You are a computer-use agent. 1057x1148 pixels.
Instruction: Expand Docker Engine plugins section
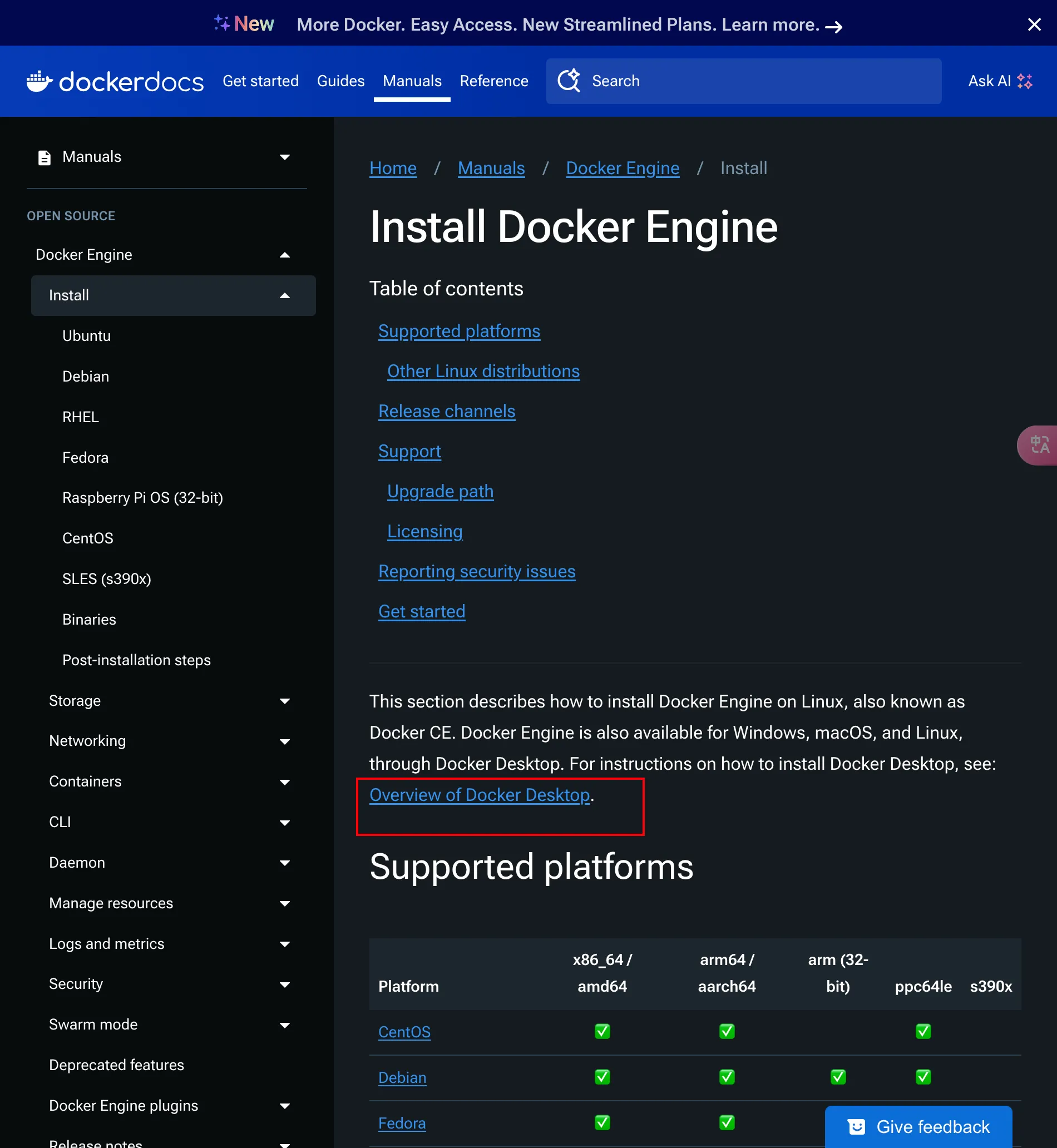pyautogui.click(x=284, y=1106)
